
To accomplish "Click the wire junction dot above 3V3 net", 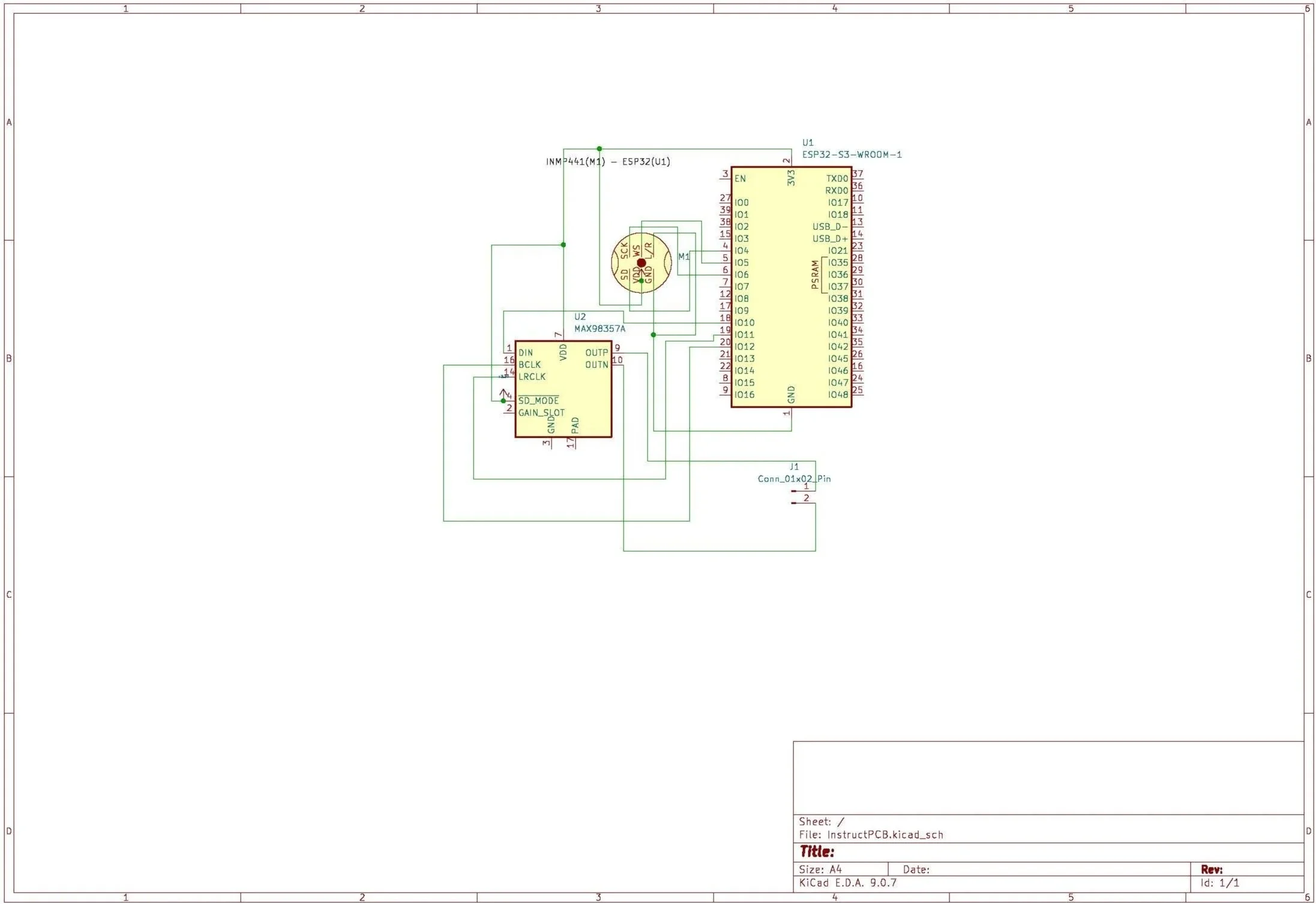I will 599,149.
